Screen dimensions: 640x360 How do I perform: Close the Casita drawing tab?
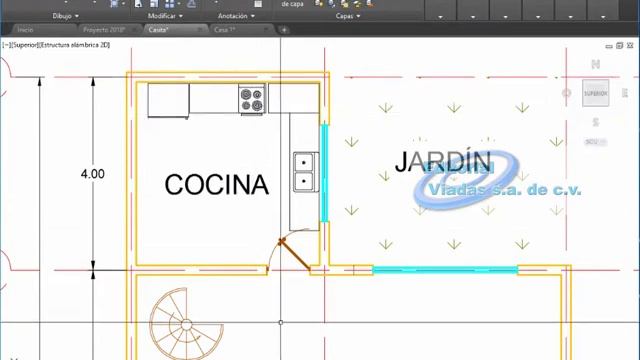(200, 30)
